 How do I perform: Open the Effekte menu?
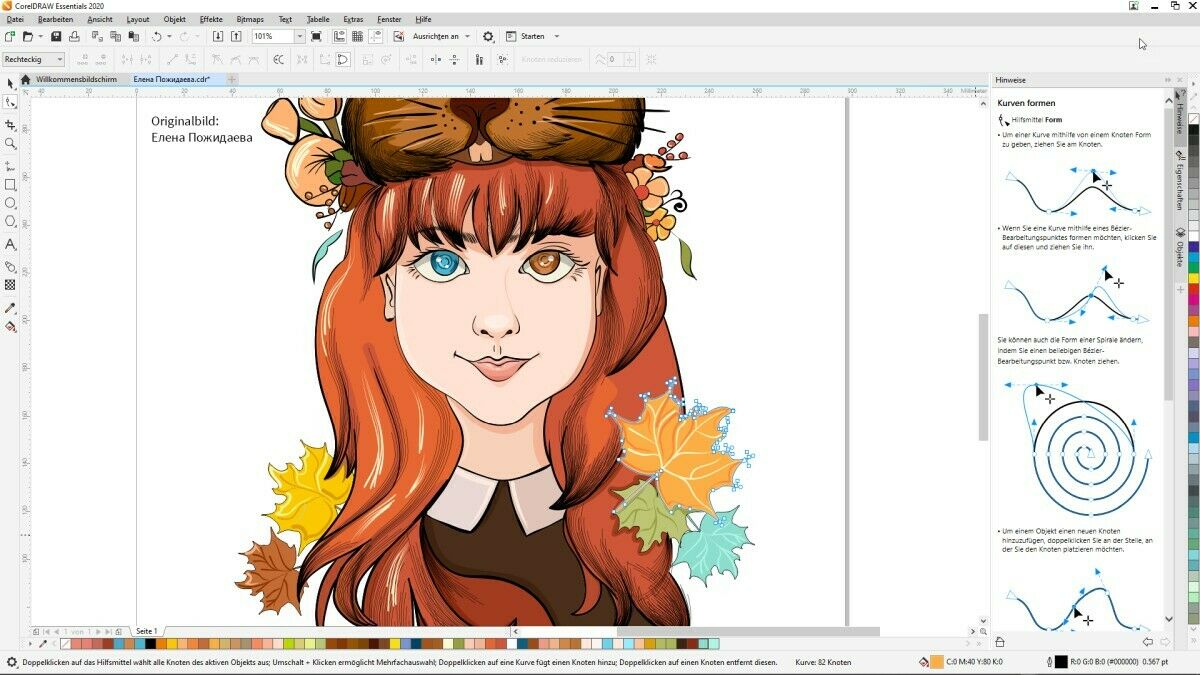coord(211,19)
